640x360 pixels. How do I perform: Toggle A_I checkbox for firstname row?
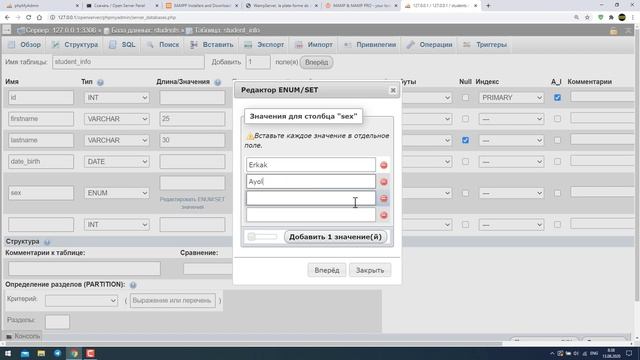[x=557, y=119]
